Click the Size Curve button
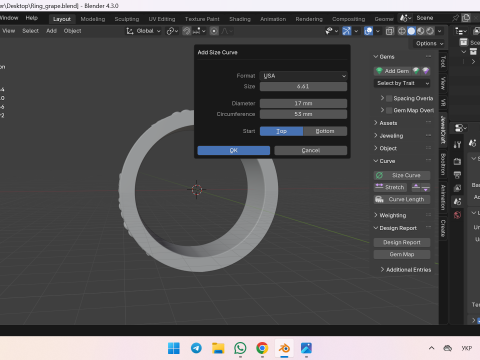 (402, 175)
